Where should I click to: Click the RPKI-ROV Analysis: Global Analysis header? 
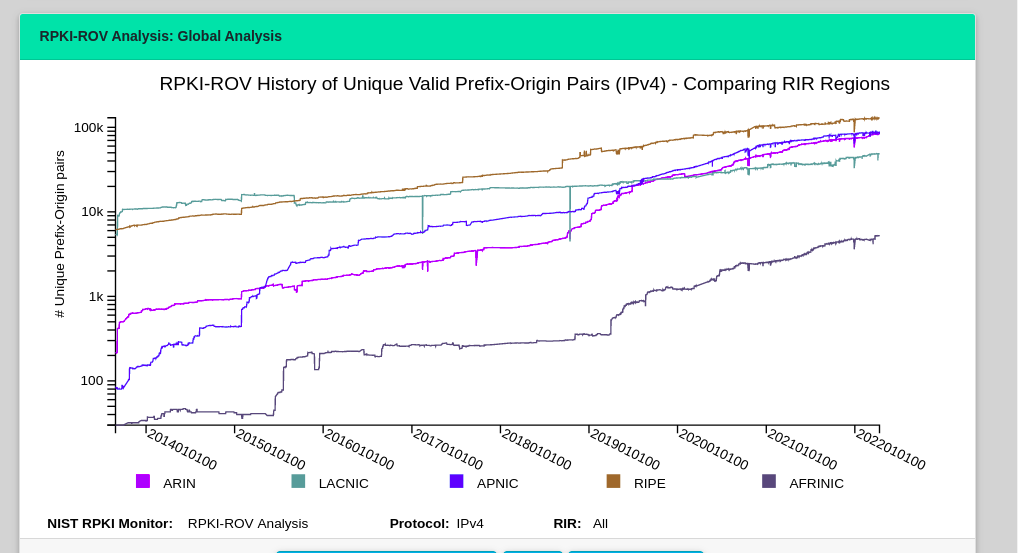click(161, 36)
